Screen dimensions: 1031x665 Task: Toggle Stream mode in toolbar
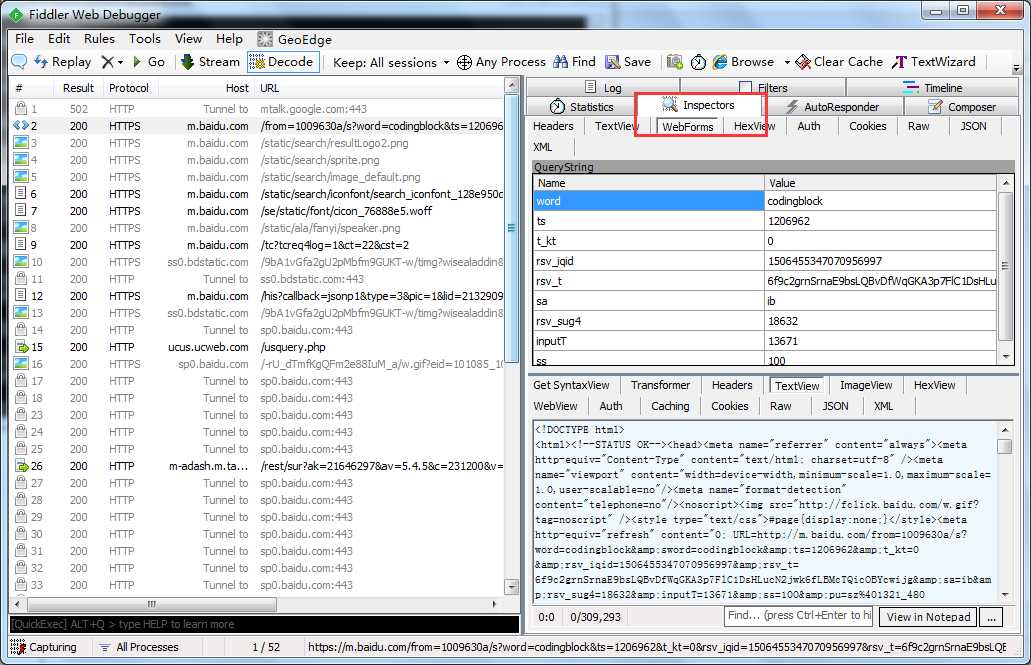210,62
